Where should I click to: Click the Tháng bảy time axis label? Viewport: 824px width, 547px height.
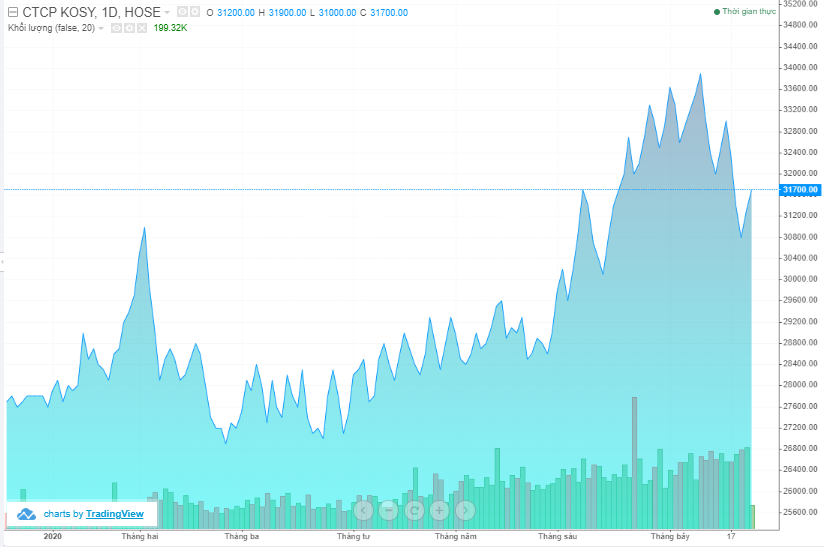click(670, 536)
